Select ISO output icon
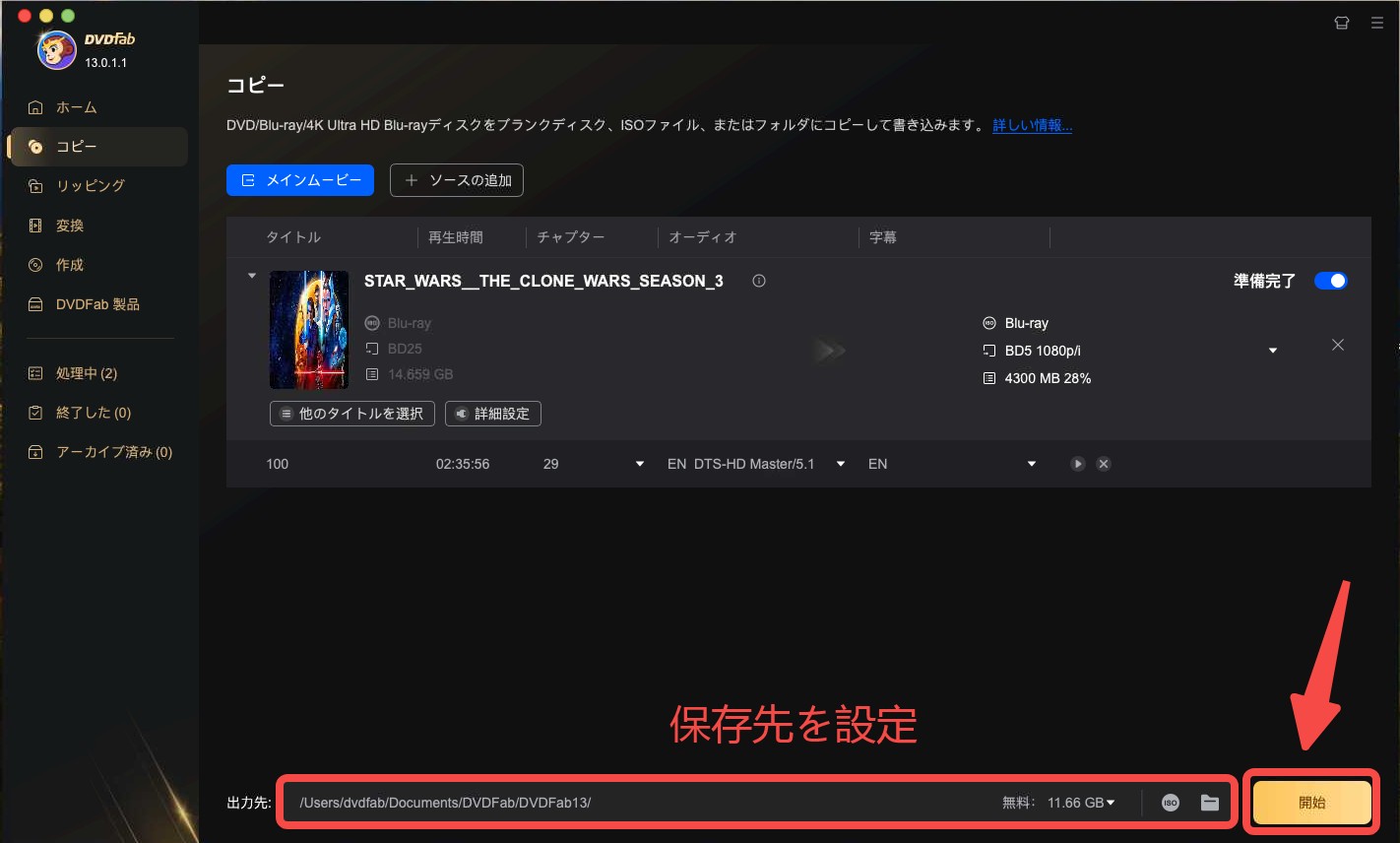The image size is (1400, 843). coord(1171,803)
